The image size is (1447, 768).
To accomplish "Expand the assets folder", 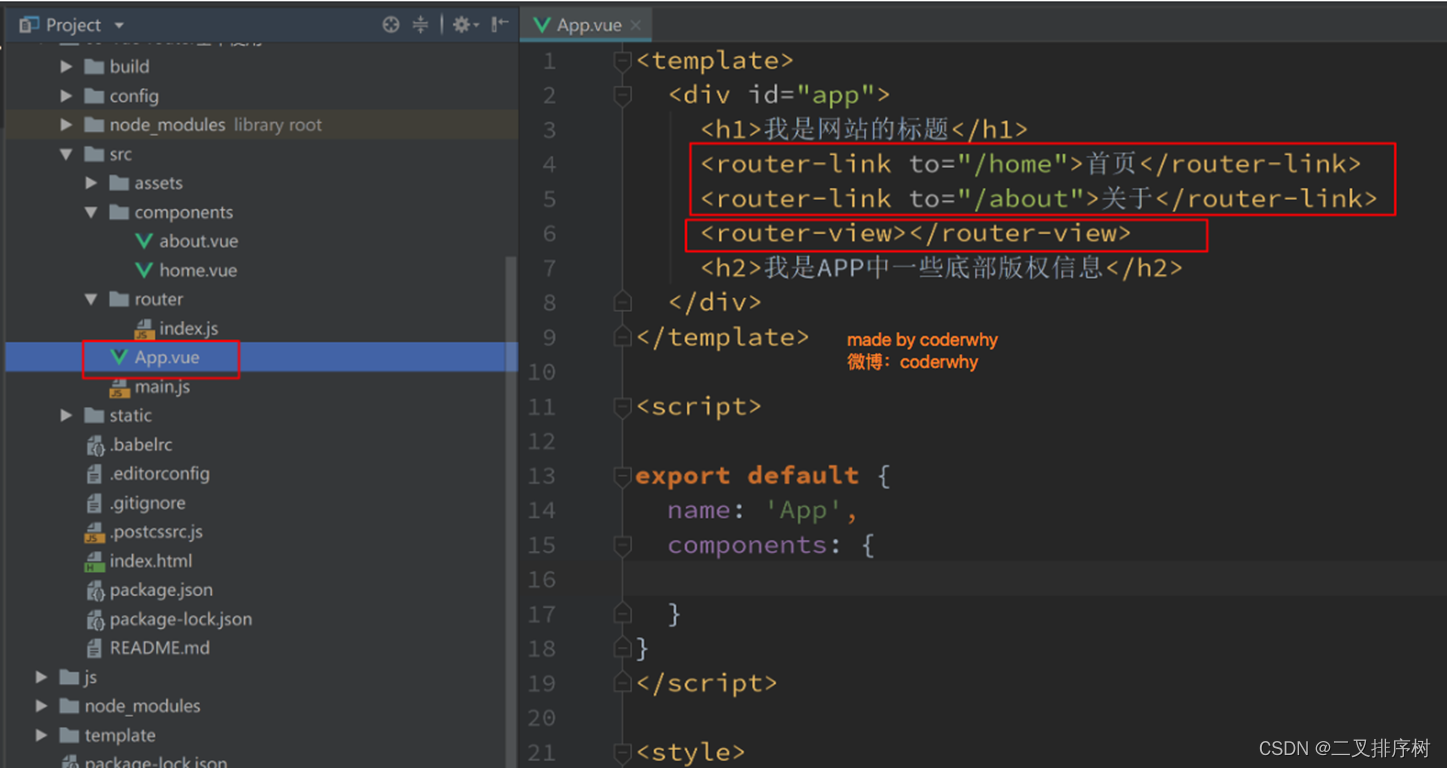I will pos(91,183).
